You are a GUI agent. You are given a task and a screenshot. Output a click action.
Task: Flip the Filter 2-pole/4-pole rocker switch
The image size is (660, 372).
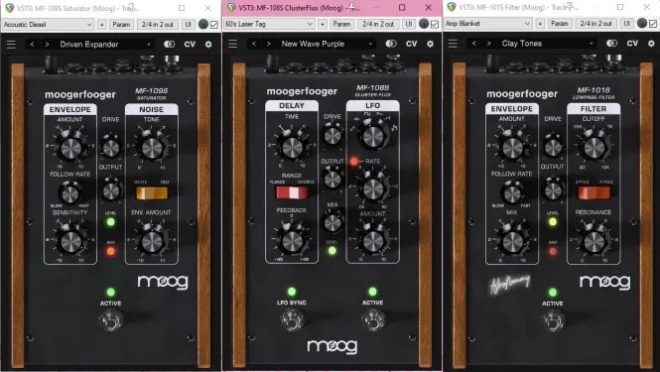(x=593, y=193)
